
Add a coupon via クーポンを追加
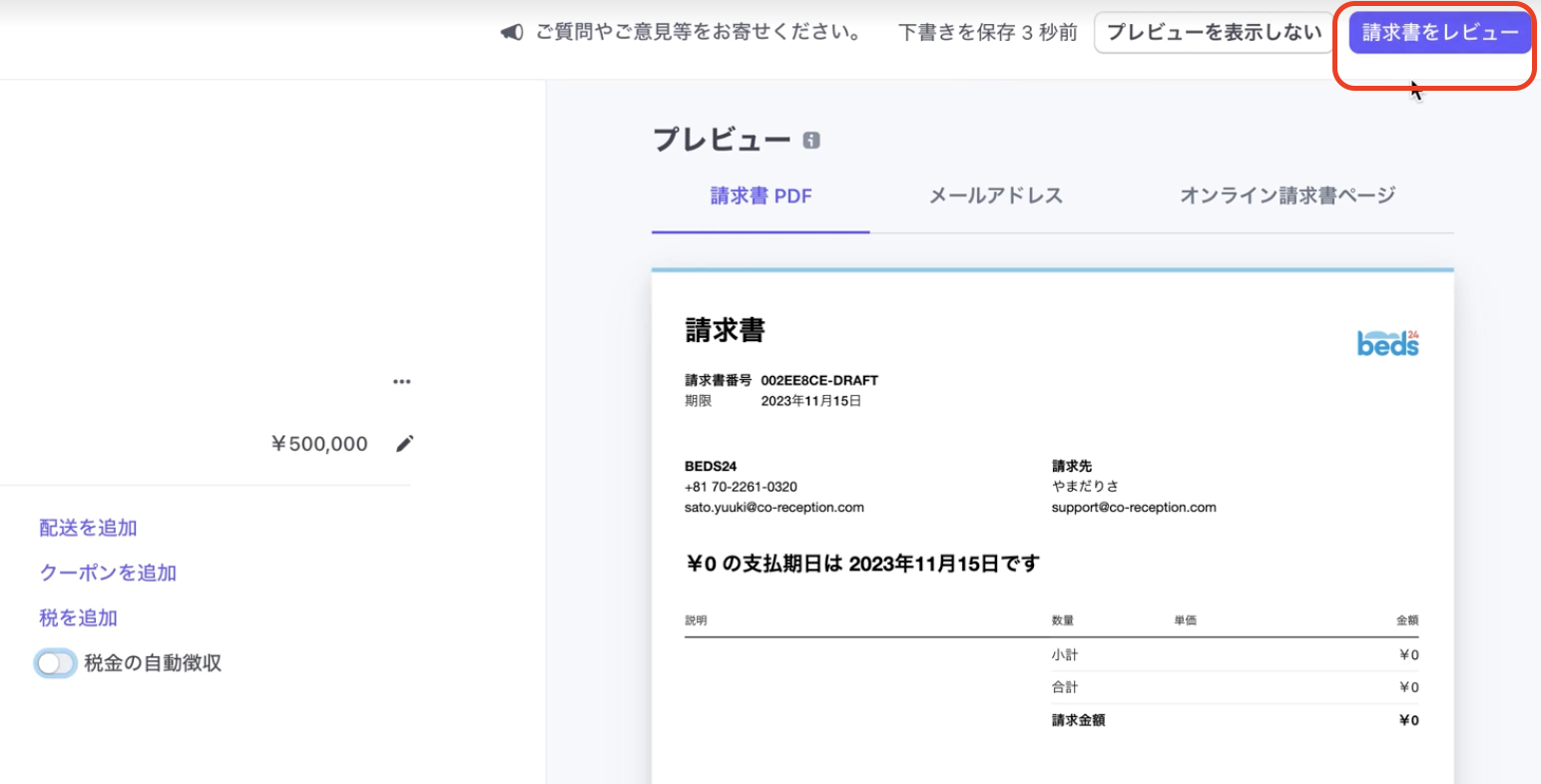(x=108, y=573)
